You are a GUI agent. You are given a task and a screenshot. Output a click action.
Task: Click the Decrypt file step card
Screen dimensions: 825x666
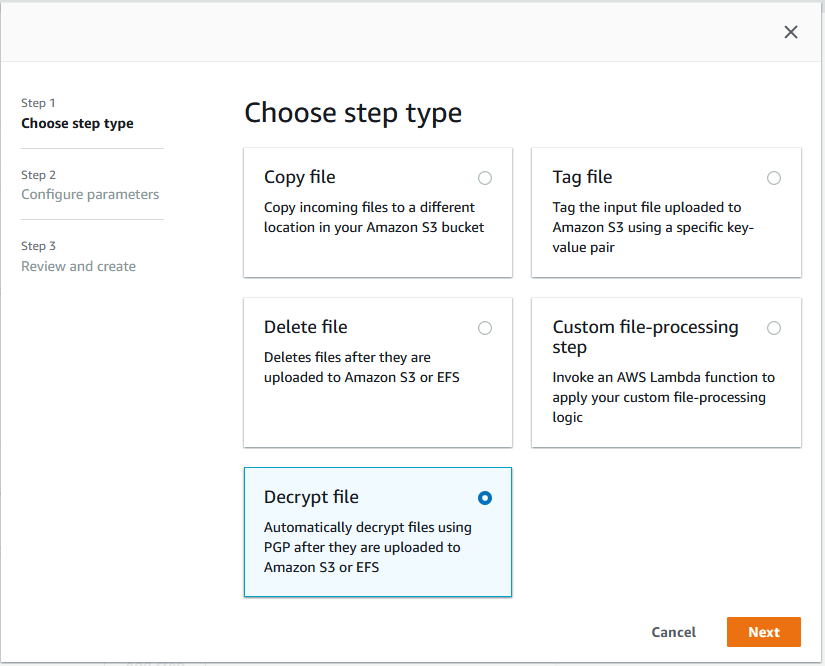point(377,532)
